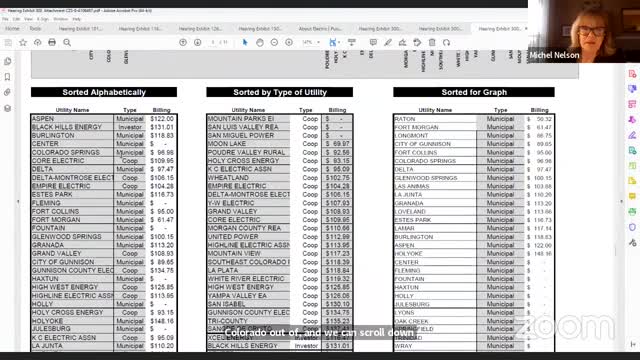Switch to the About Electric tab
Viewport: 640px width, 360px height.
coord(320,29)
